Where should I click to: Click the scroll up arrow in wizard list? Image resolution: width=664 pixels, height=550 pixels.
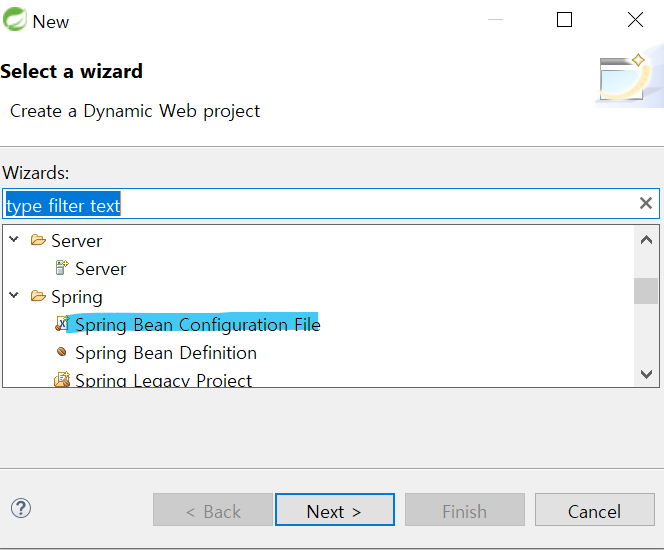[646, 240]
